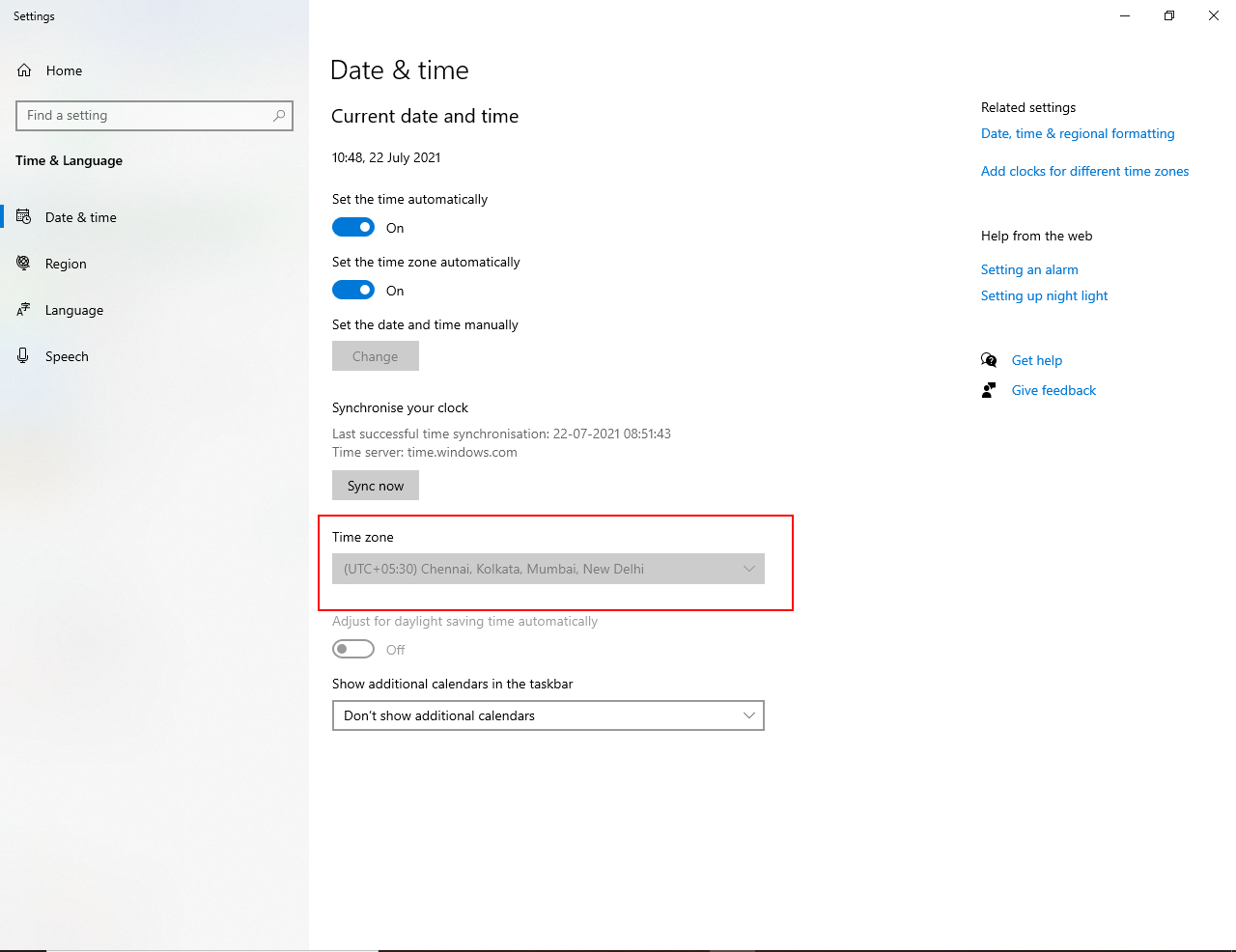Viewport: 1236px width, 952px height.
Task: Open Add clocks for different time zones
Action: pyautogui.click(x=1084, y=172)
